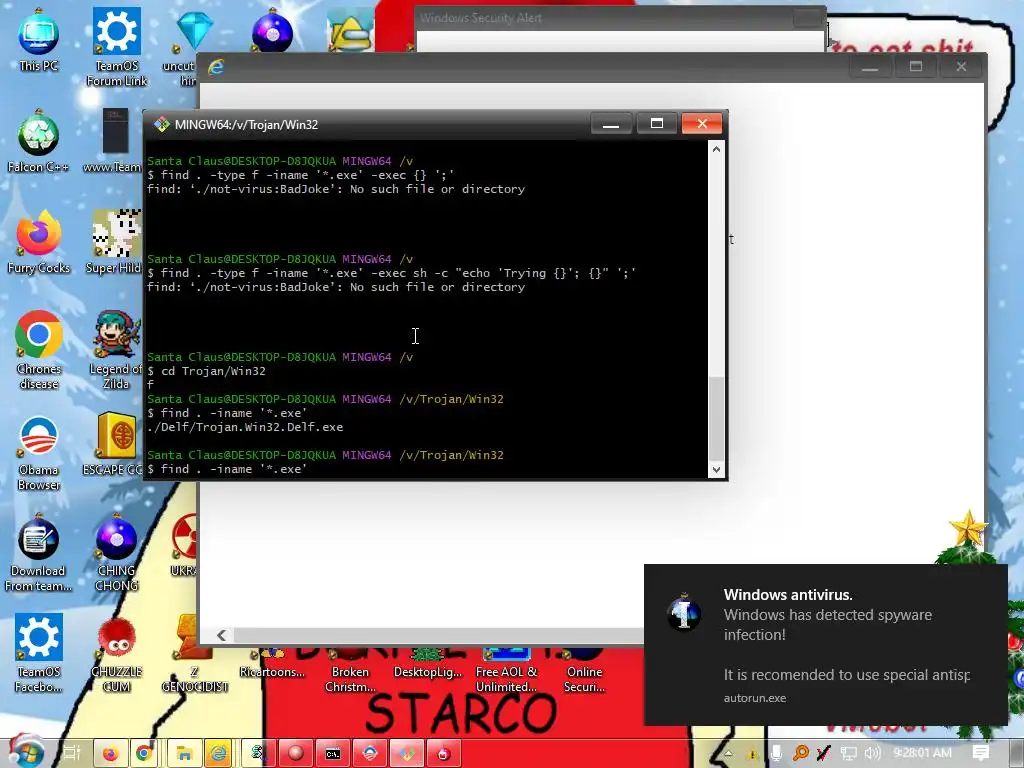Launch Chrome icon labeled Chrones disease
This screenshot has width=1024, height=768.
39,351
